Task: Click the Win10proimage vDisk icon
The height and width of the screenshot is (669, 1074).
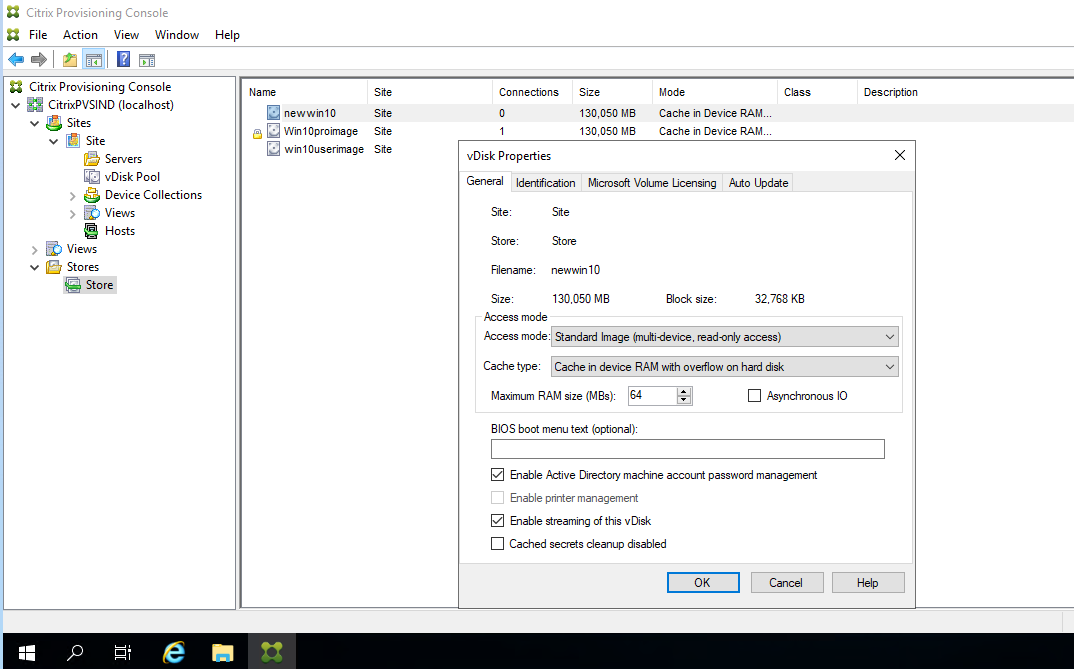Action: click(x=273, y=131)
